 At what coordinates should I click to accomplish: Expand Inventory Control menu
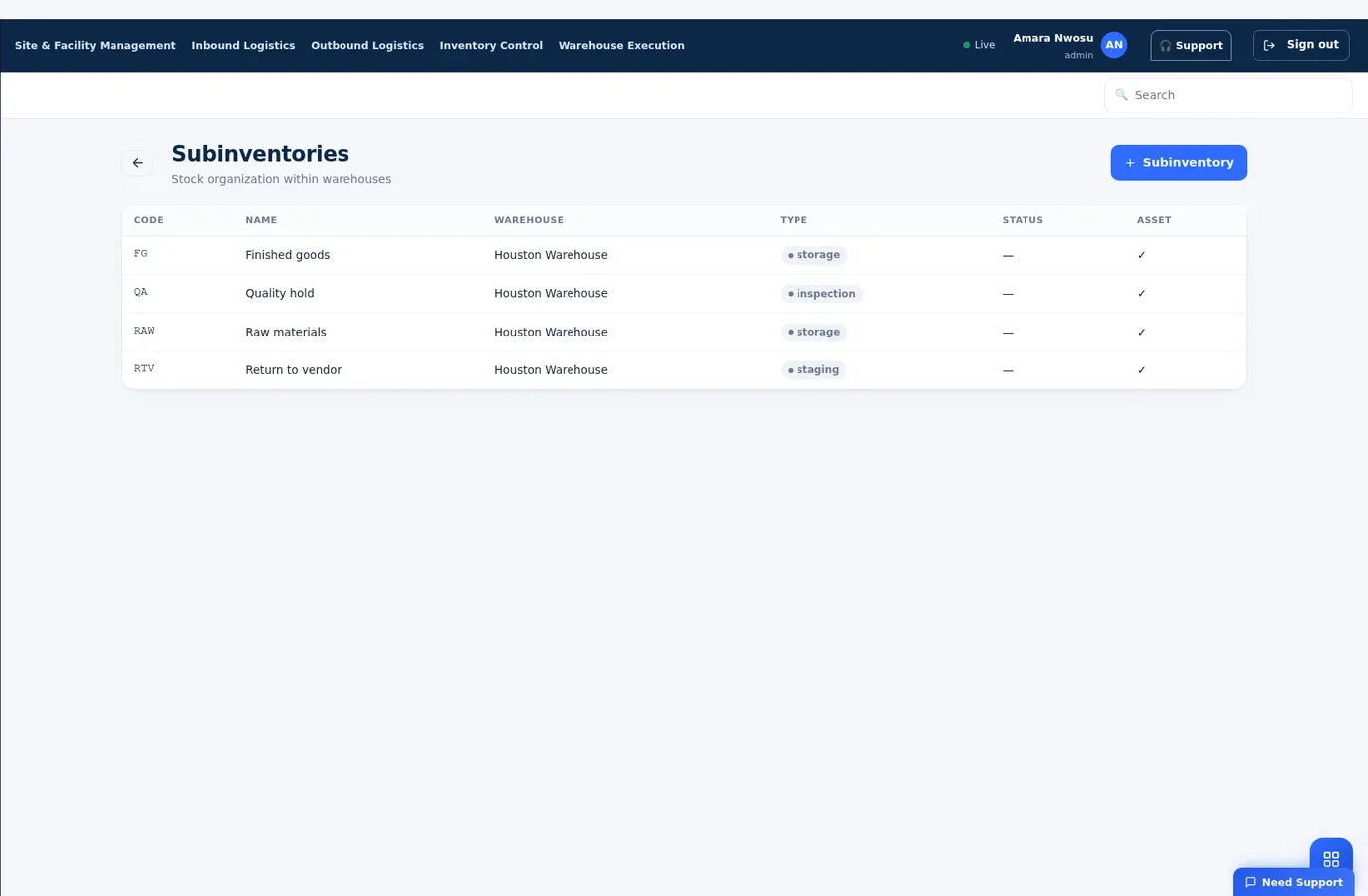click(491, 46)
